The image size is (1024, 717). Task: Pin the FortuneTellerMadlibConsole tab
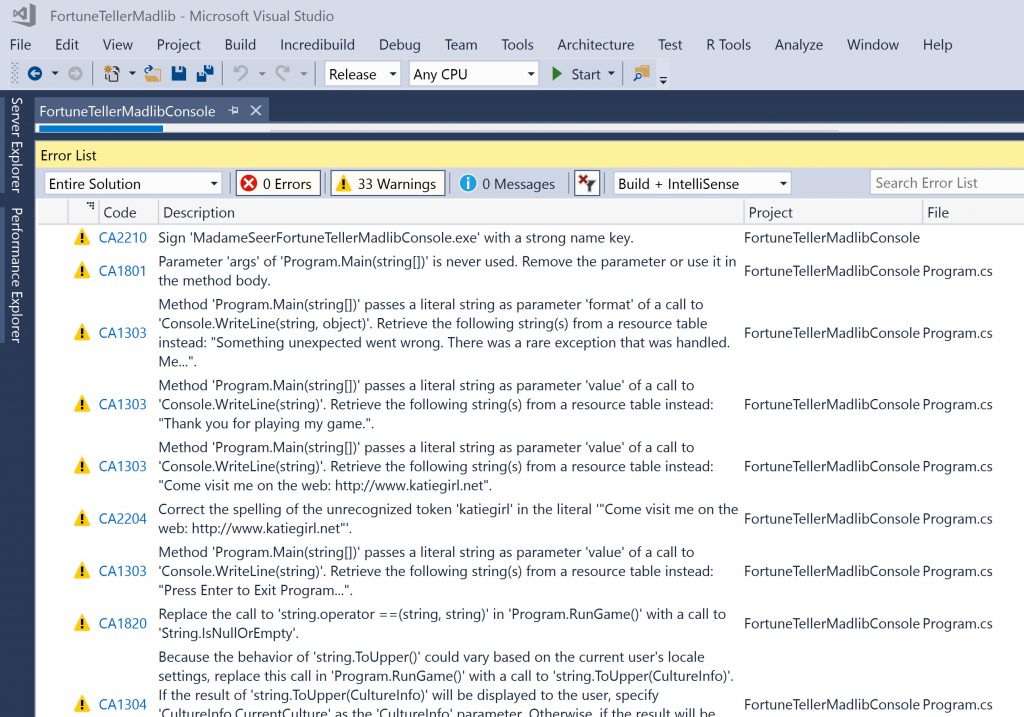click(233, 111)
